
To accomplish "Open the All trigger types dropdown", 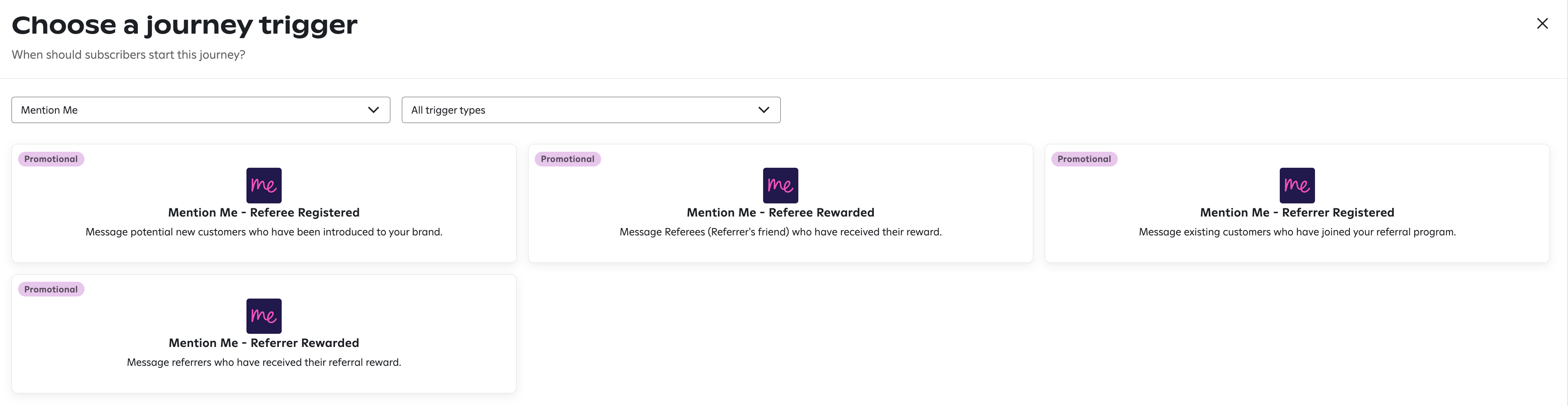I will [x=591, y=110].
